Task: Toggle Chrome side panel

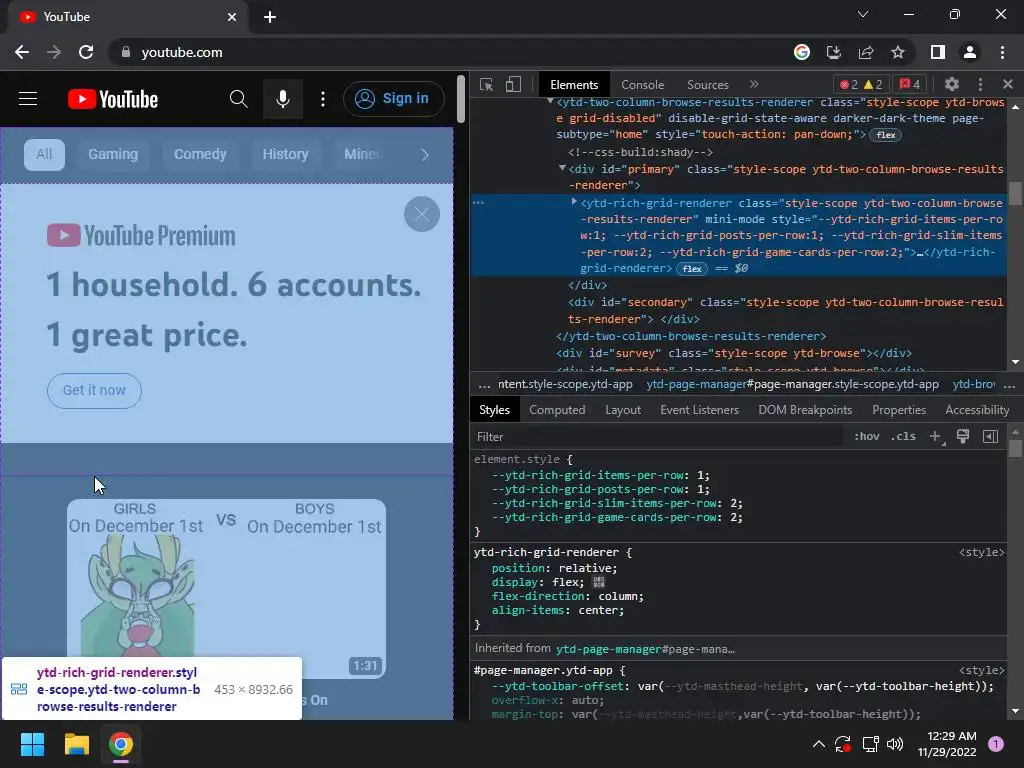Action: click(938, 52)
